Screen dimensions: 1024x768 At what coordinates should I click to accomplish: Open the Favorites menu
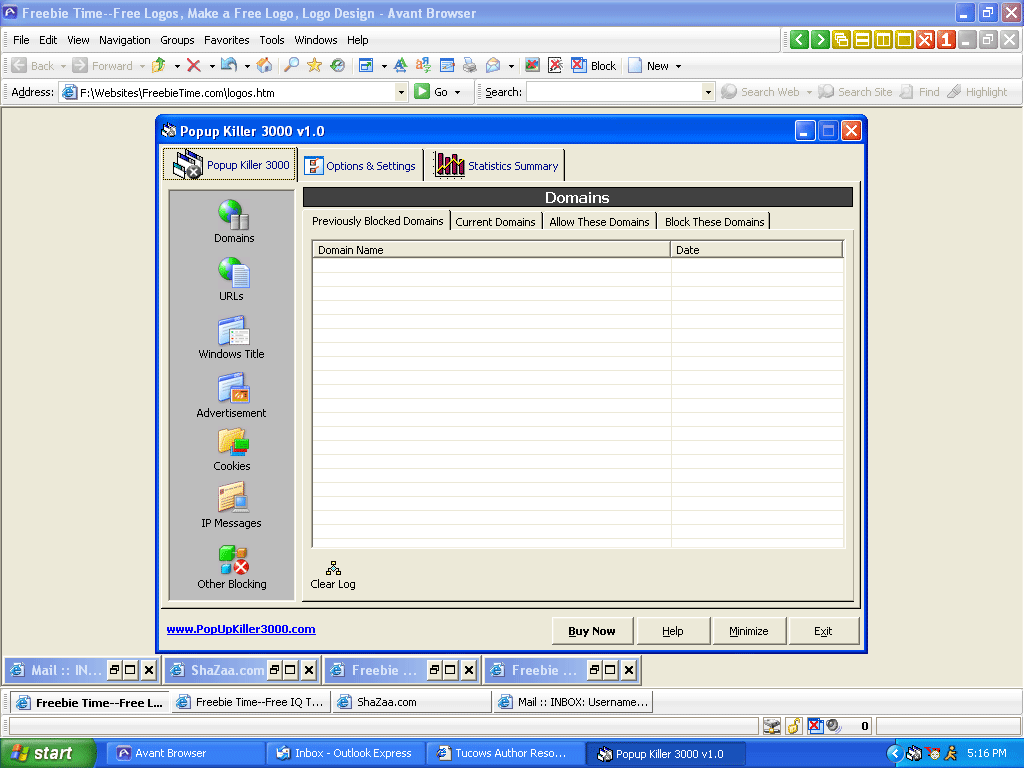[x=227, y=40]
